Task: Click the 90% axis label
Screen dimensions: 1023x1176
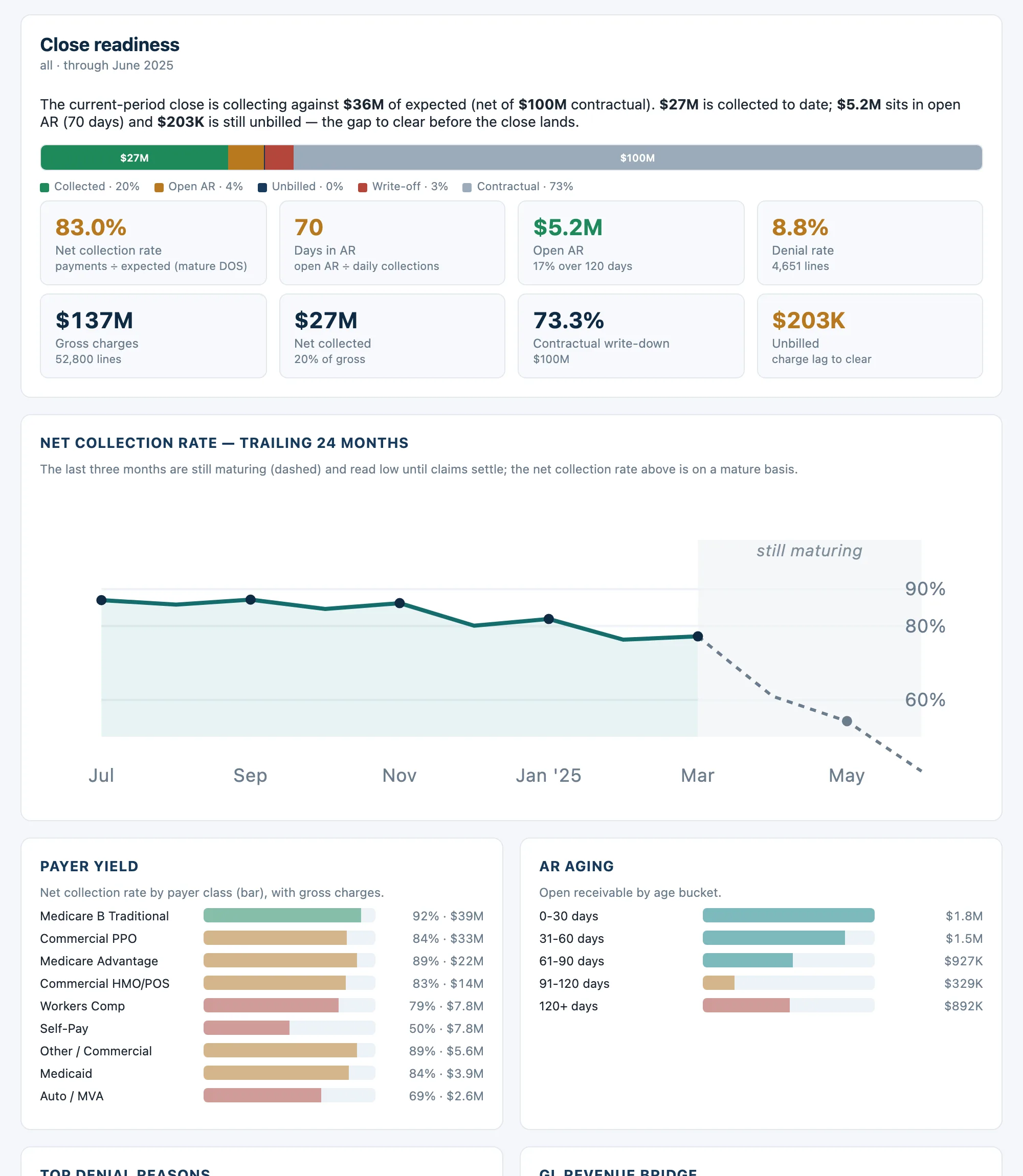Action: click(x=925, y=589)
